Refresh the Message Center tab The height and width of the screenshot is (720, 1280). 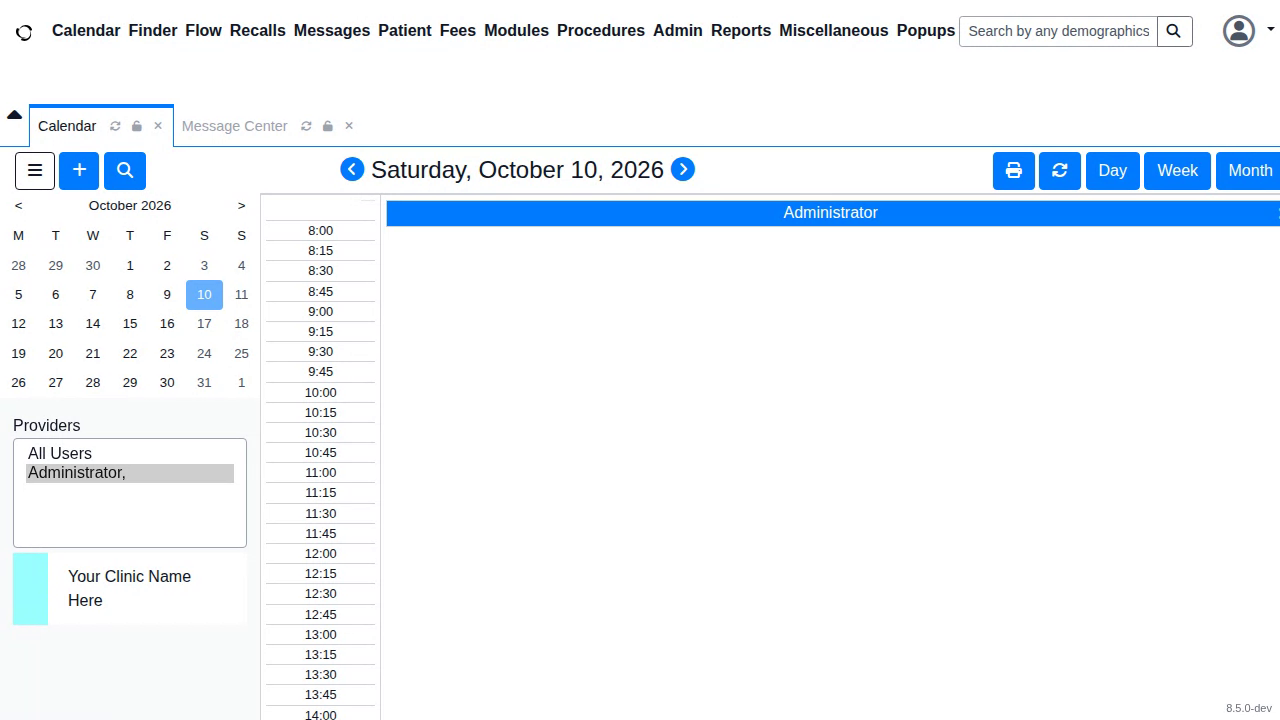pyautogui.click(x=306, y=126)
